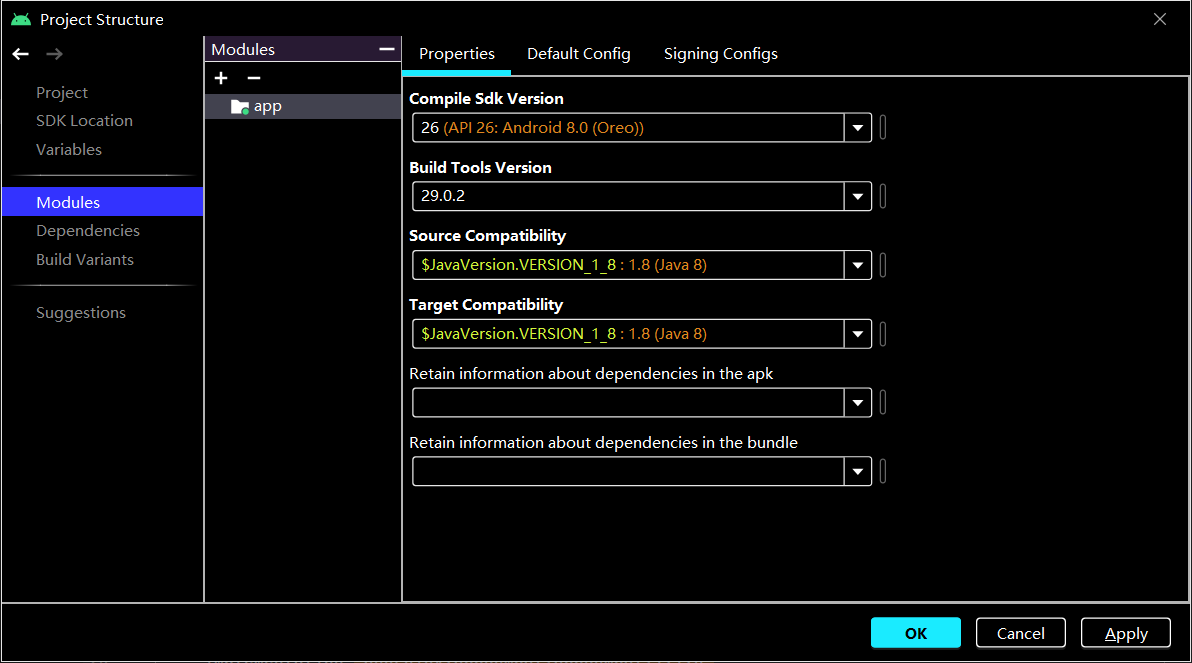Click the Compile Sdk Version value field
This screenshot has width=1192, height=663.
point(628,128)
